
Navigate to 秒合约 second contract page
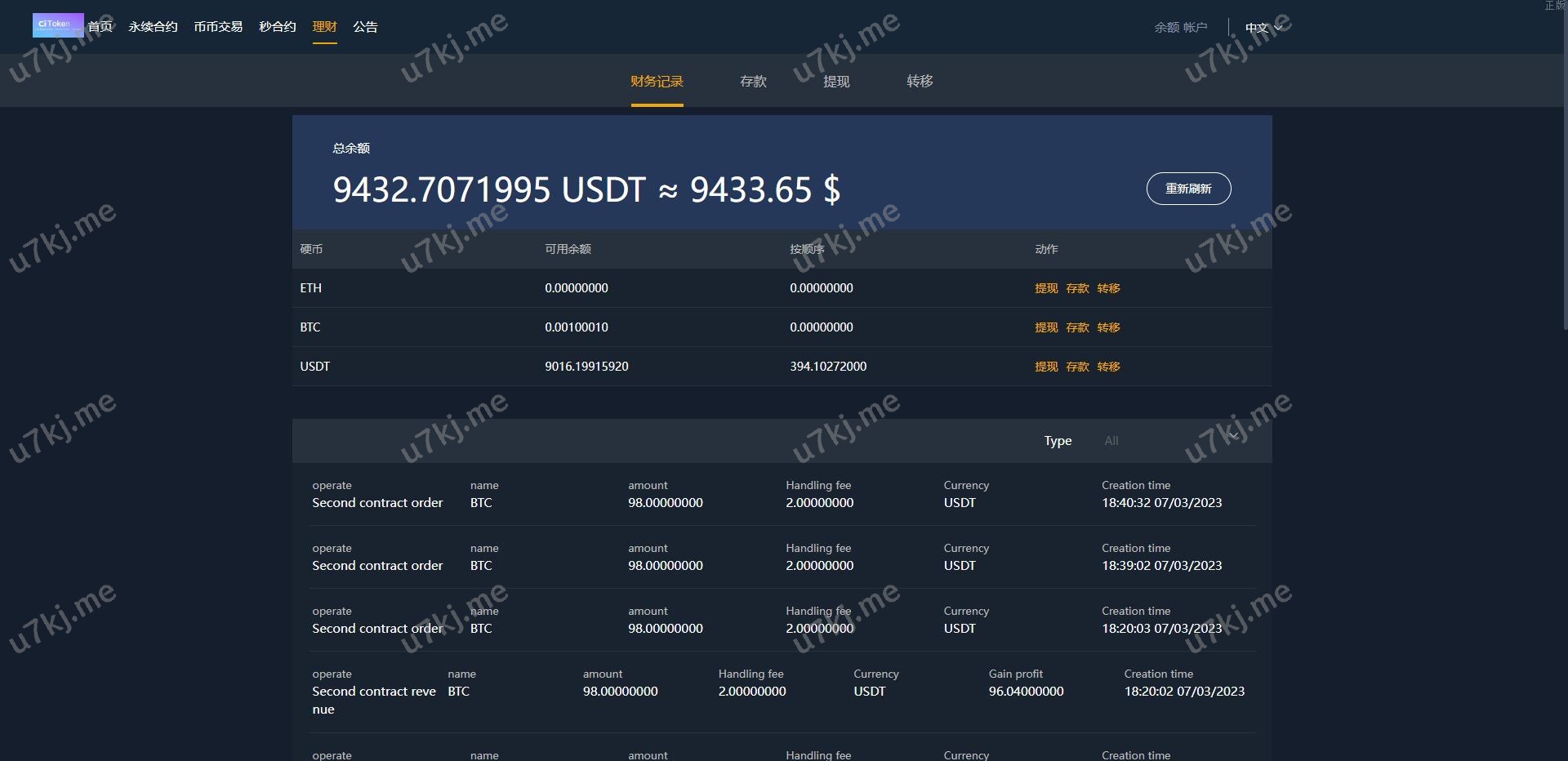pos(277,27)
